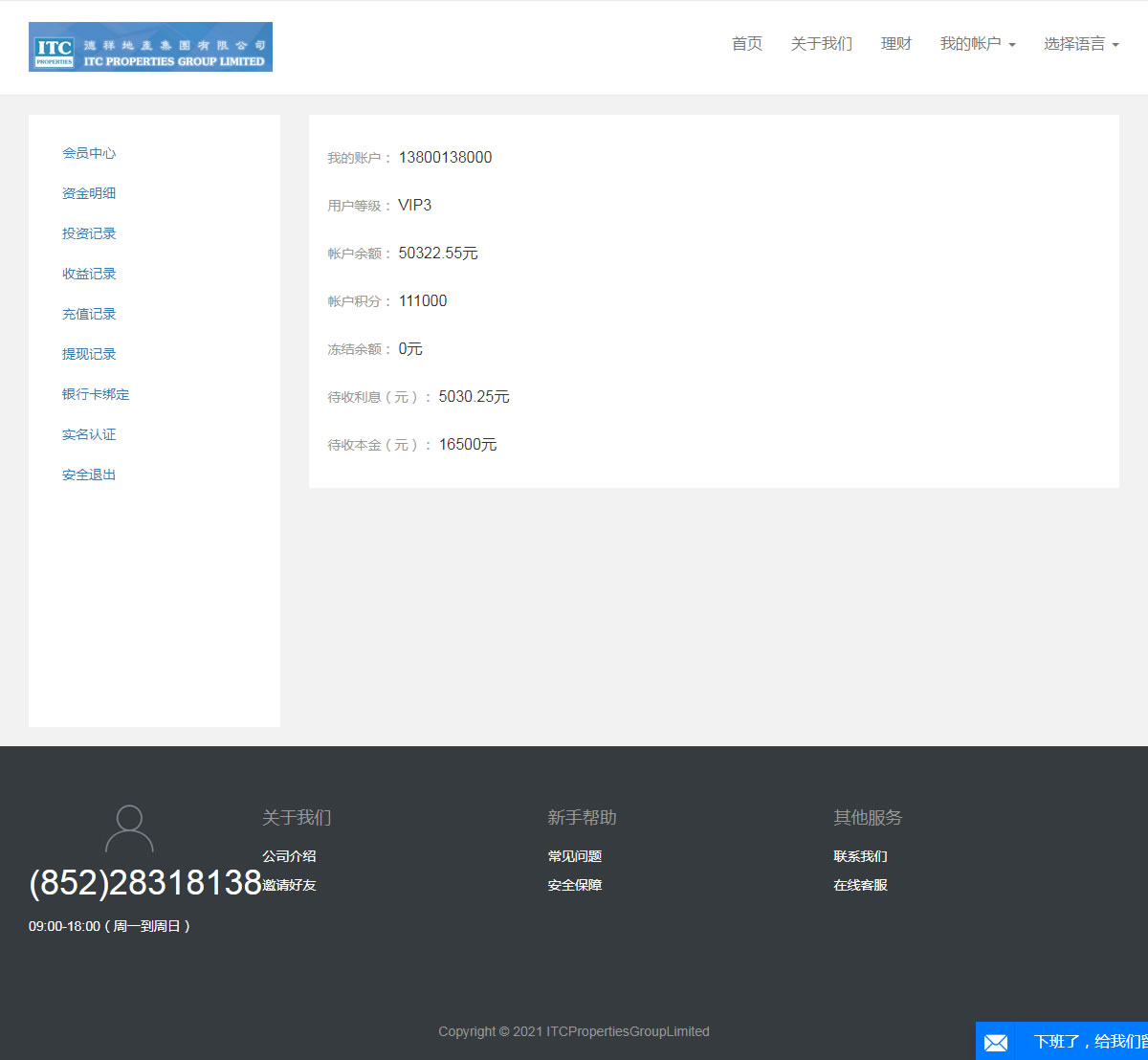1148x1060 pixels.
Task: Select 安全退出 to log out
Action: (x=89, y=475)
